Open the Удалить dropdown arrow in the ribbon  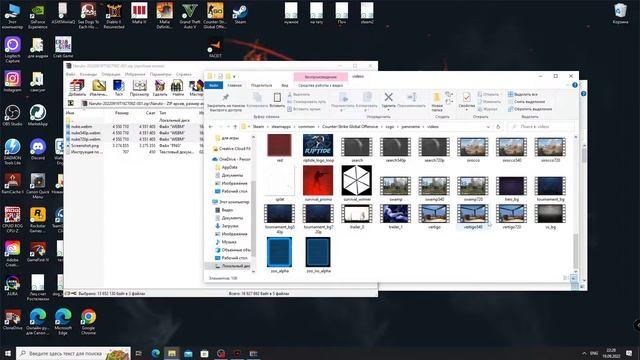(388, 110)
